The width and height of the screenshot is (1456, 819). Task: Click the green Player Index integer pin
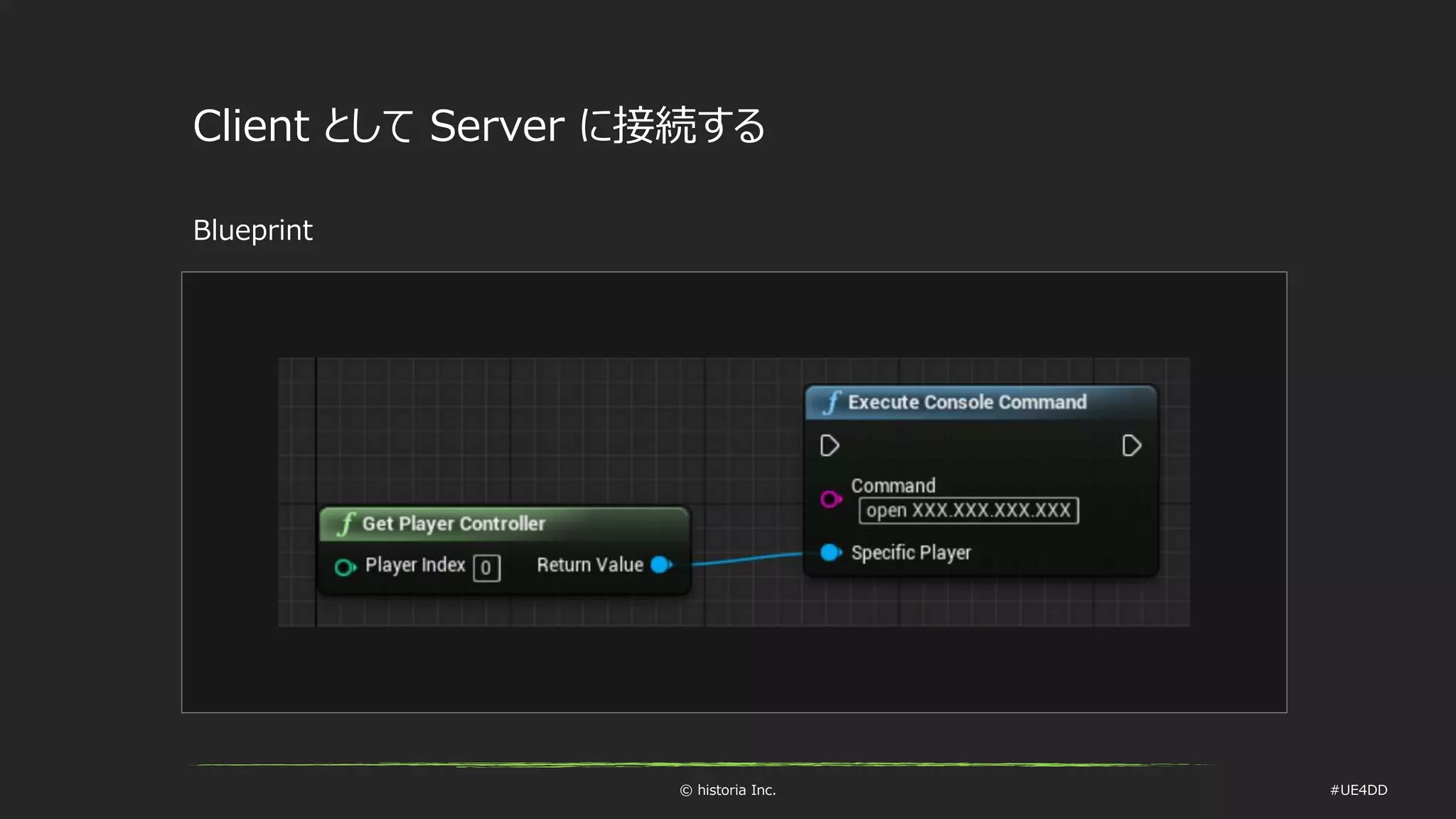[346, 567]
